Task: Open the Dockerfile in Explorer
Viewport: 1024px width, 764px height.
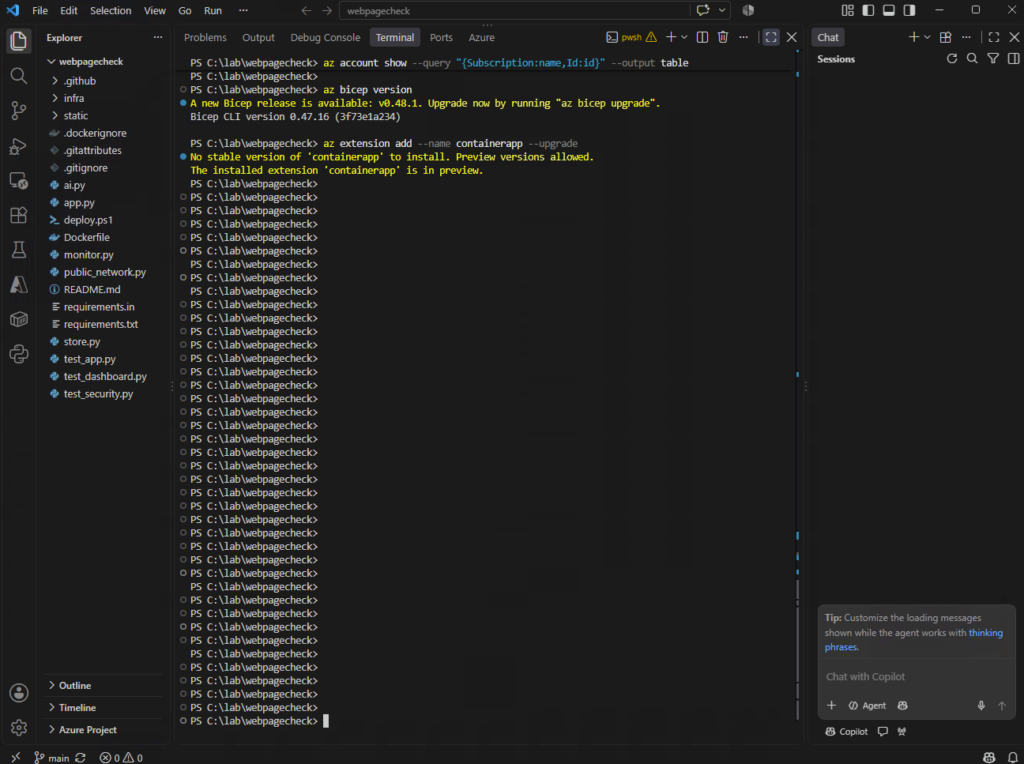Action: click(86, 237)
